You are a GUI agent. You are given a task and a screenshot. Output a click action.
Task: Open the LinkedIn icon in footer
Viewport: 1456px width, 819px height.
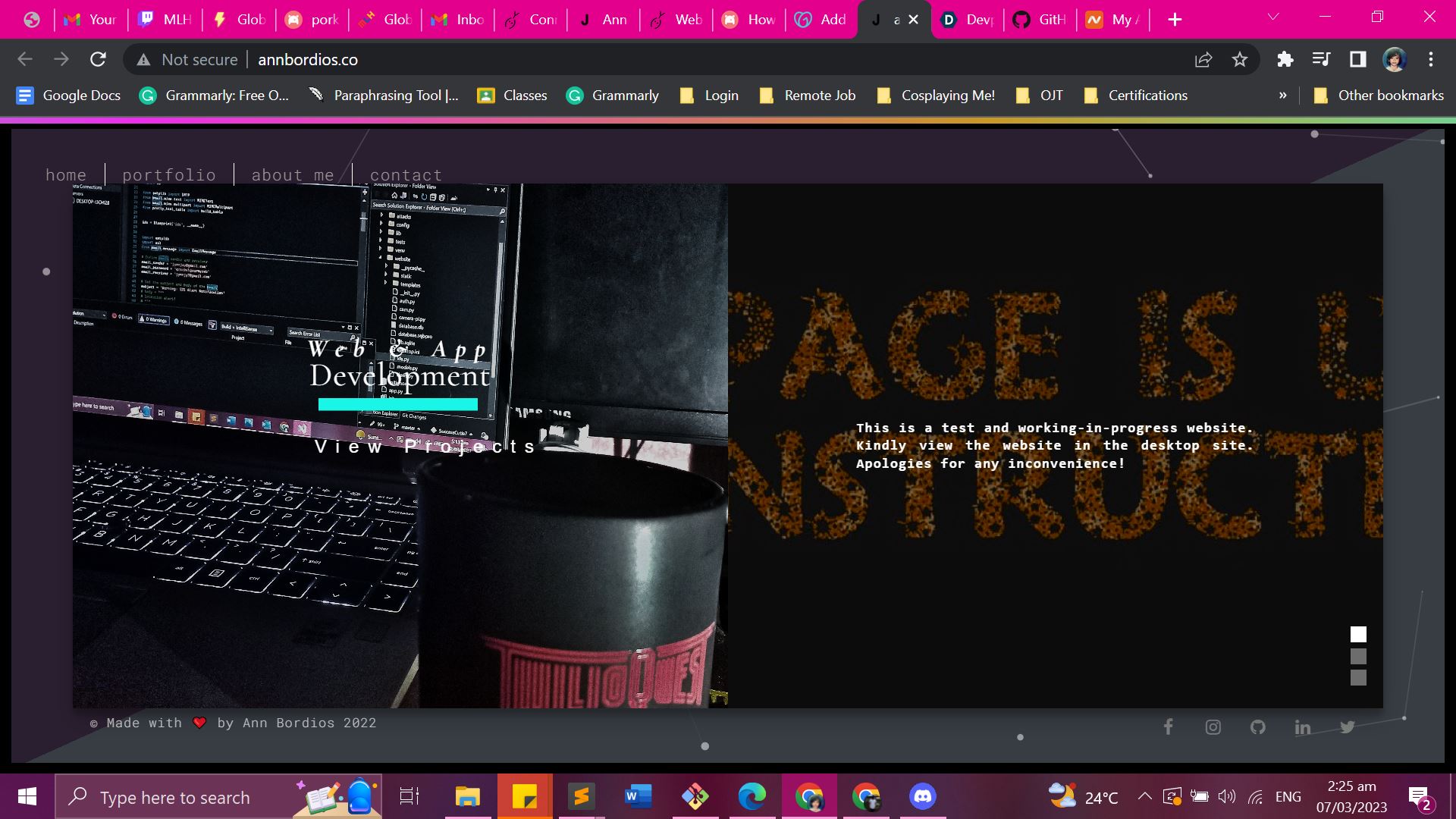click(1302, 727)
